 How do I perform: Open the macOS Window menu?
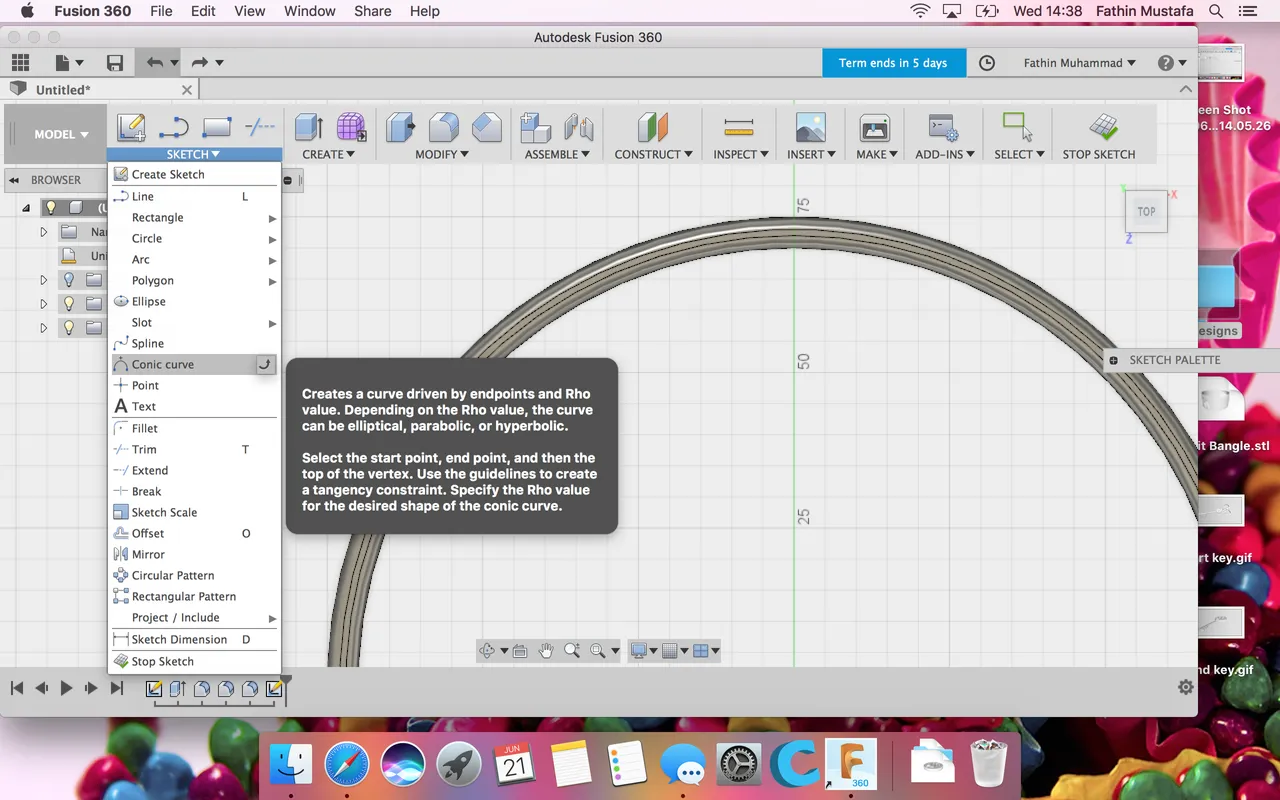pyautogui.click(x=309, y=11)
